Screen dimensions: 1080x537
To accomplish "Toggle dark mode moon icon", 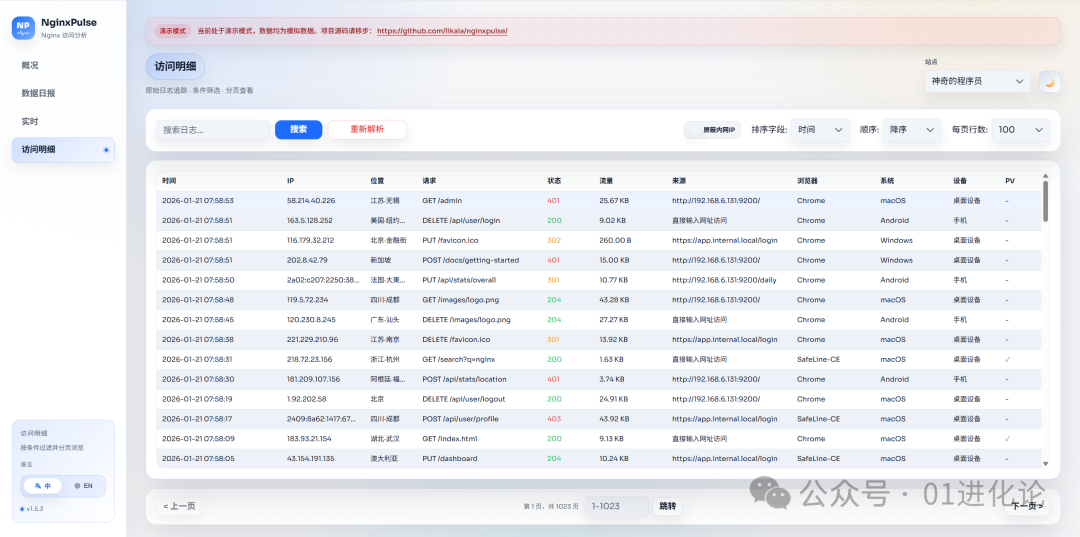I will (1050, 82).
